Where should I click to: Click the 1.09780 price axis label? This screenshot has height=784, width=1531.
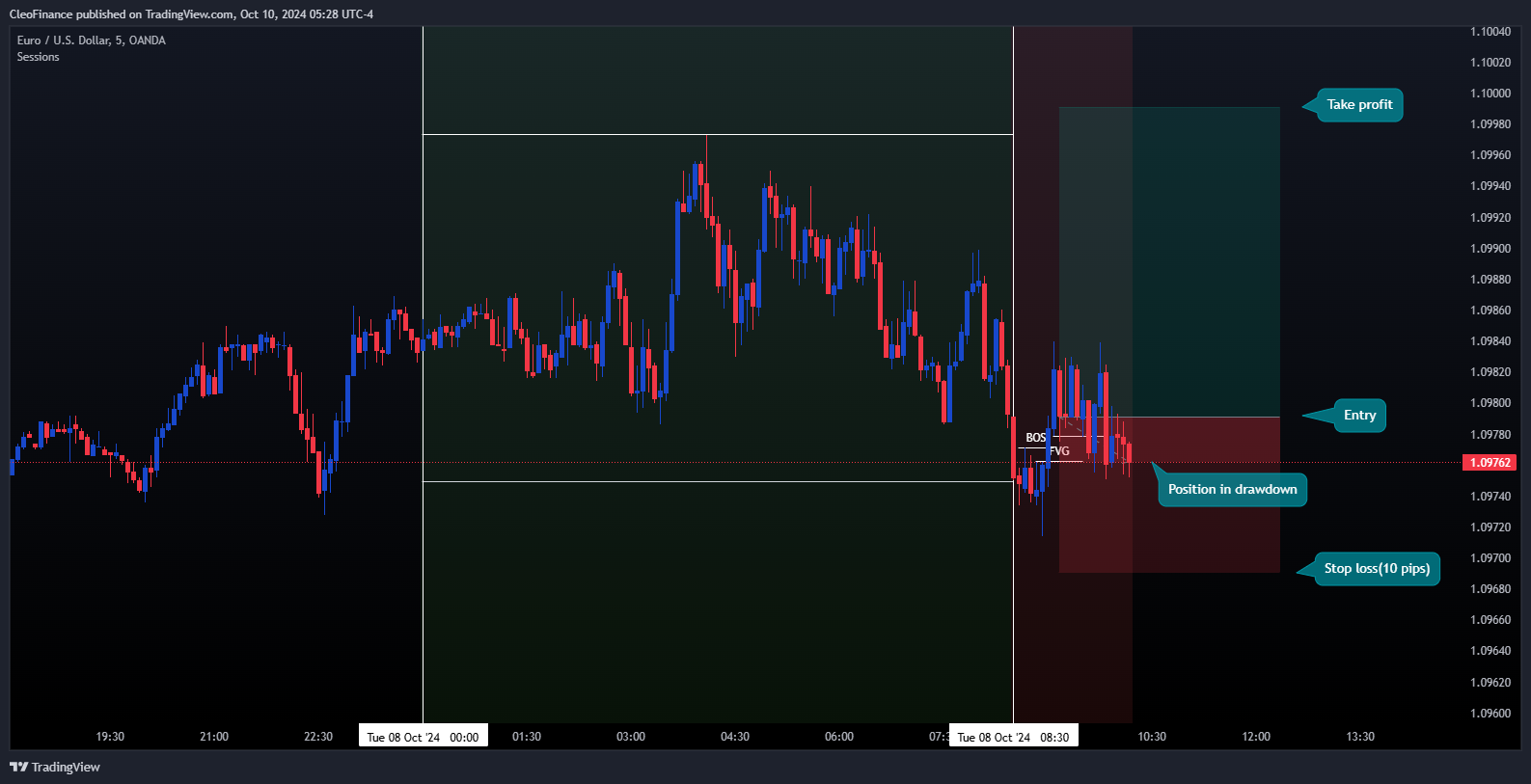1490,435
